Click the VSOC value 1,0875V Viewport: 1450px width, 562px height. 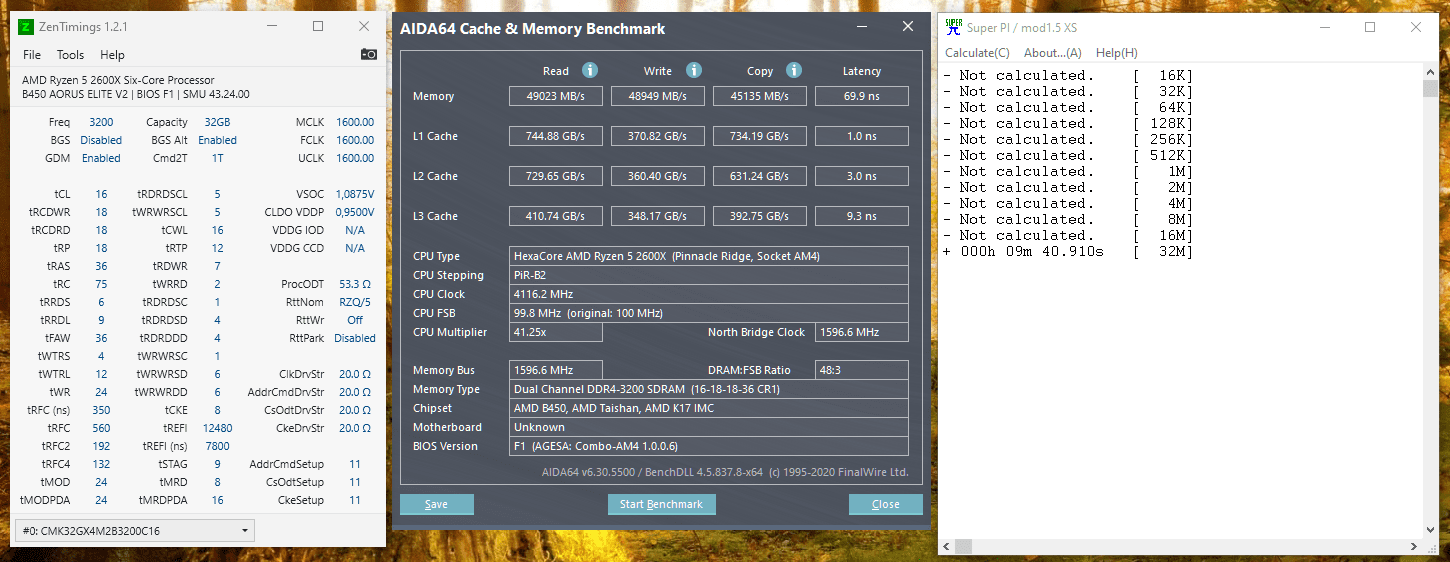point(355,194)
